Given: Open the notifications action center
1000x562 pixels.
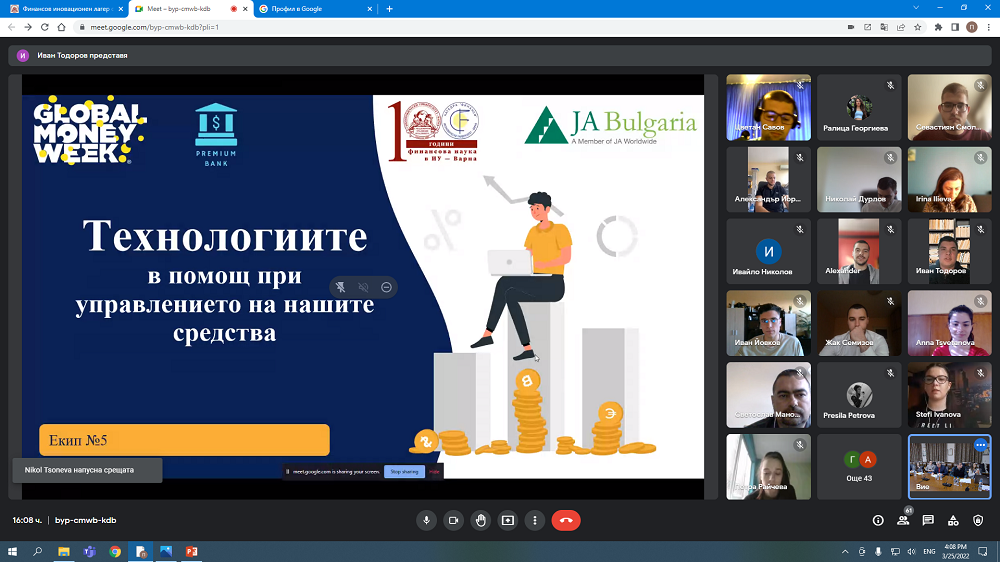Looking at the screenshot, I should click(x=983, y=552).
